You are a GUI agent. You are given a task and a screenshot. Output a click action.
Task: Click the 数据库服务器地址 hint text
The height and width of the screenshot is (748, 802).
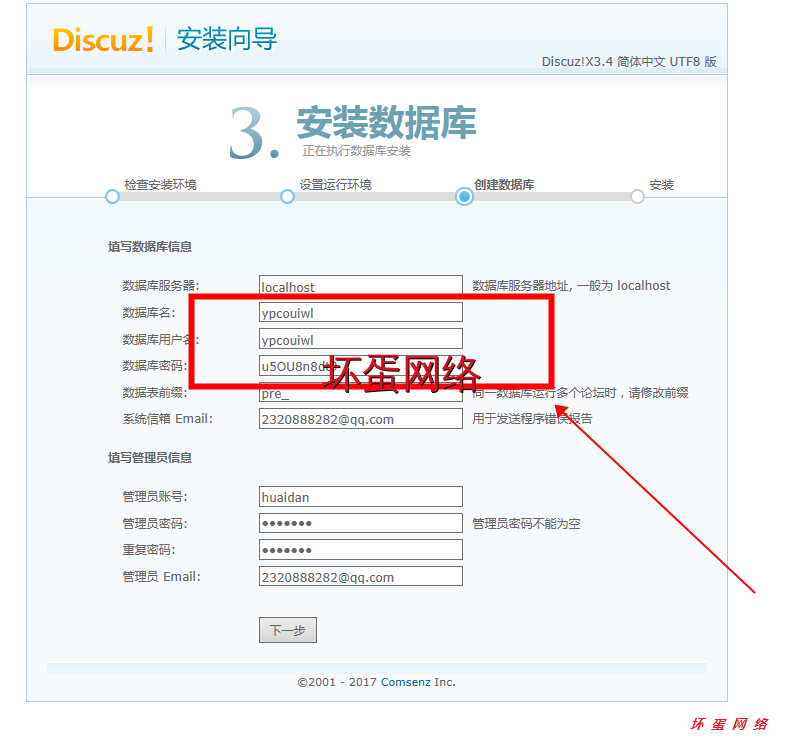click(x=571, y=285)
